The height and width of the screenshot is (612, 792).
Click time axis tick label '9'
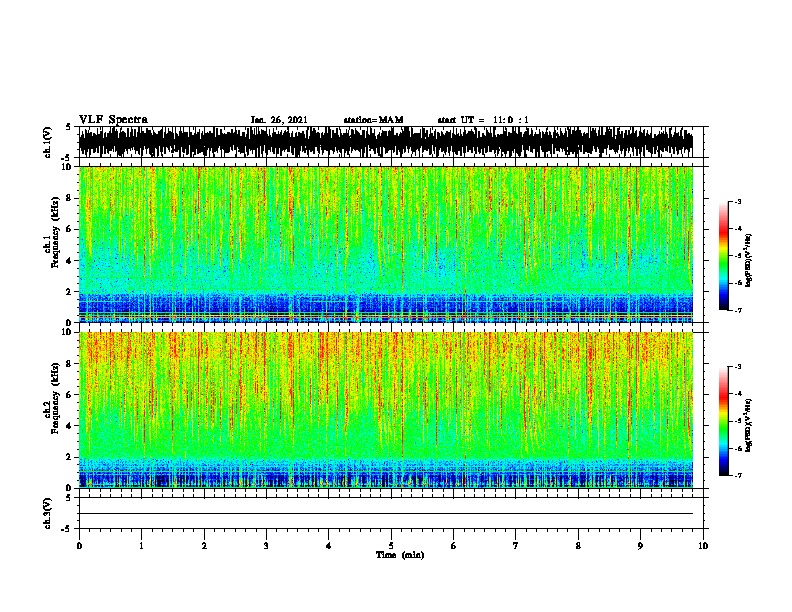tap(640, 546)
